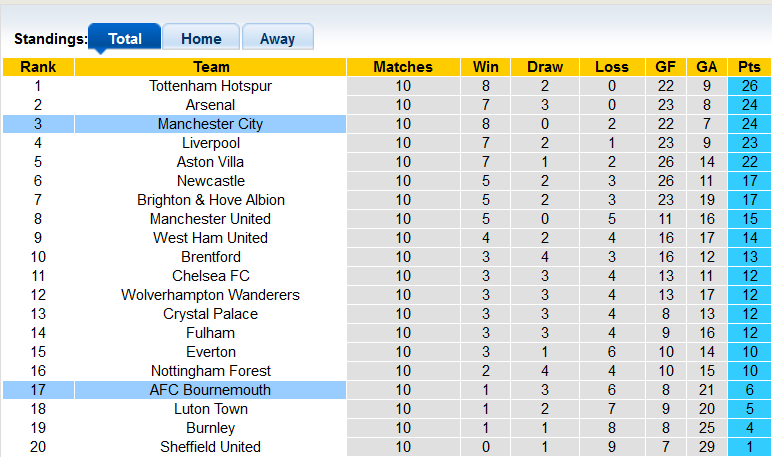Select the Manchester City row
Image resolution: width=772 pixels, height=457 pixels.
[211, 124]
